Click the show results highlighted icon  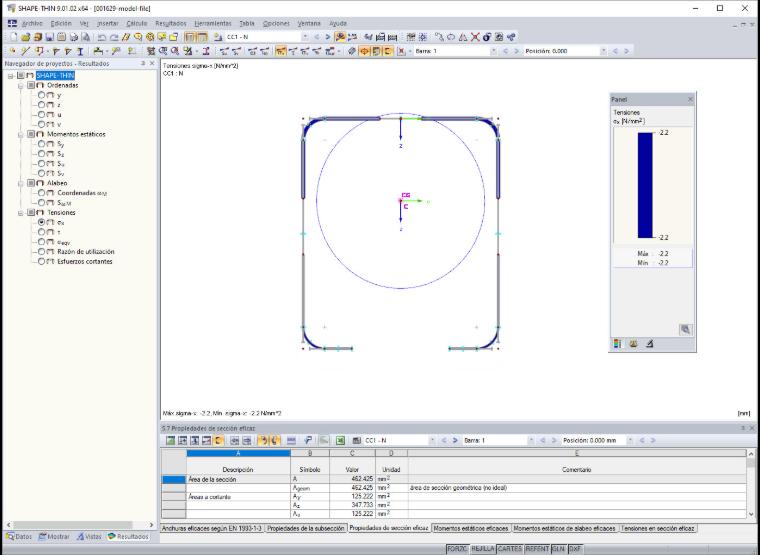tap(340, 37)
